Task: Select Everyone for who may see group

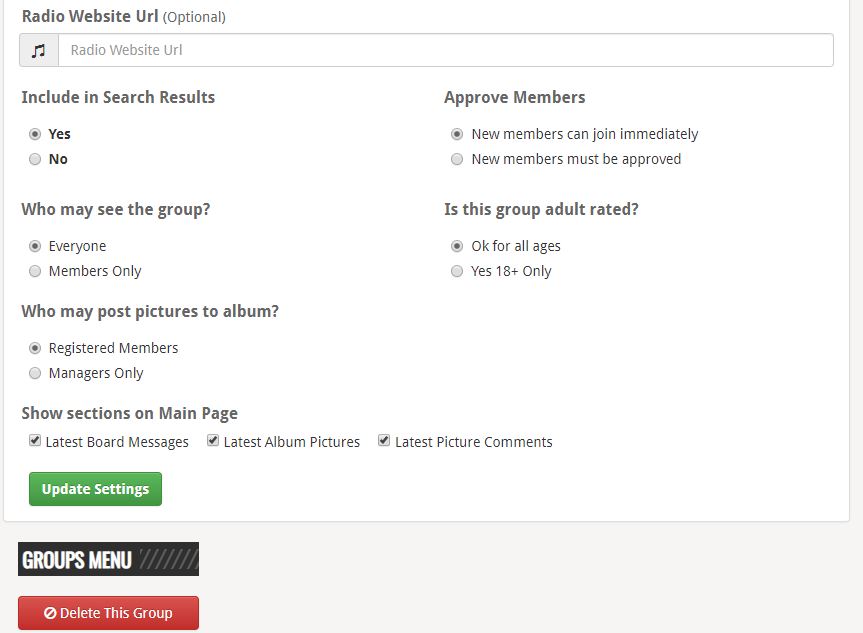Action: tap(35, 246)
